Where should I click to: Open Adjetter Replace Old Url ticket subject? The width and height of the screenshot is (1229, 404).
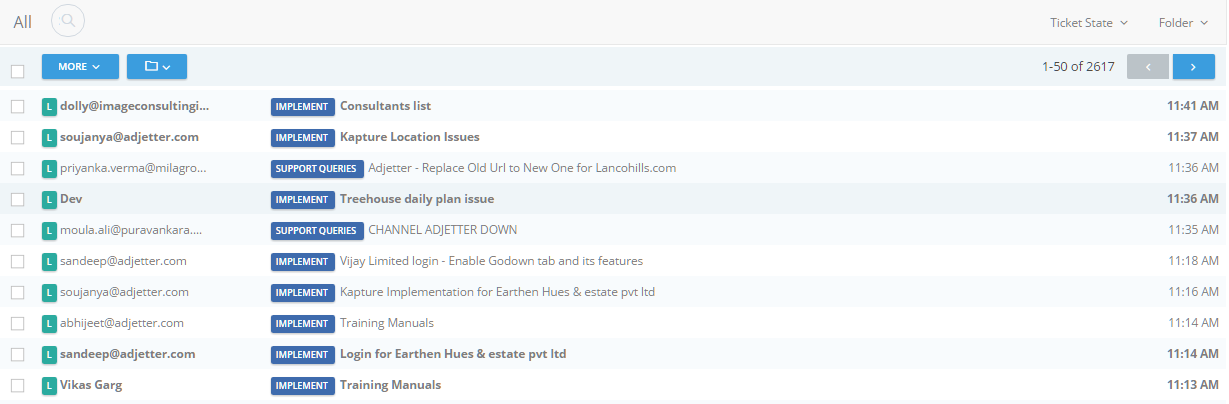coord(522,168)
